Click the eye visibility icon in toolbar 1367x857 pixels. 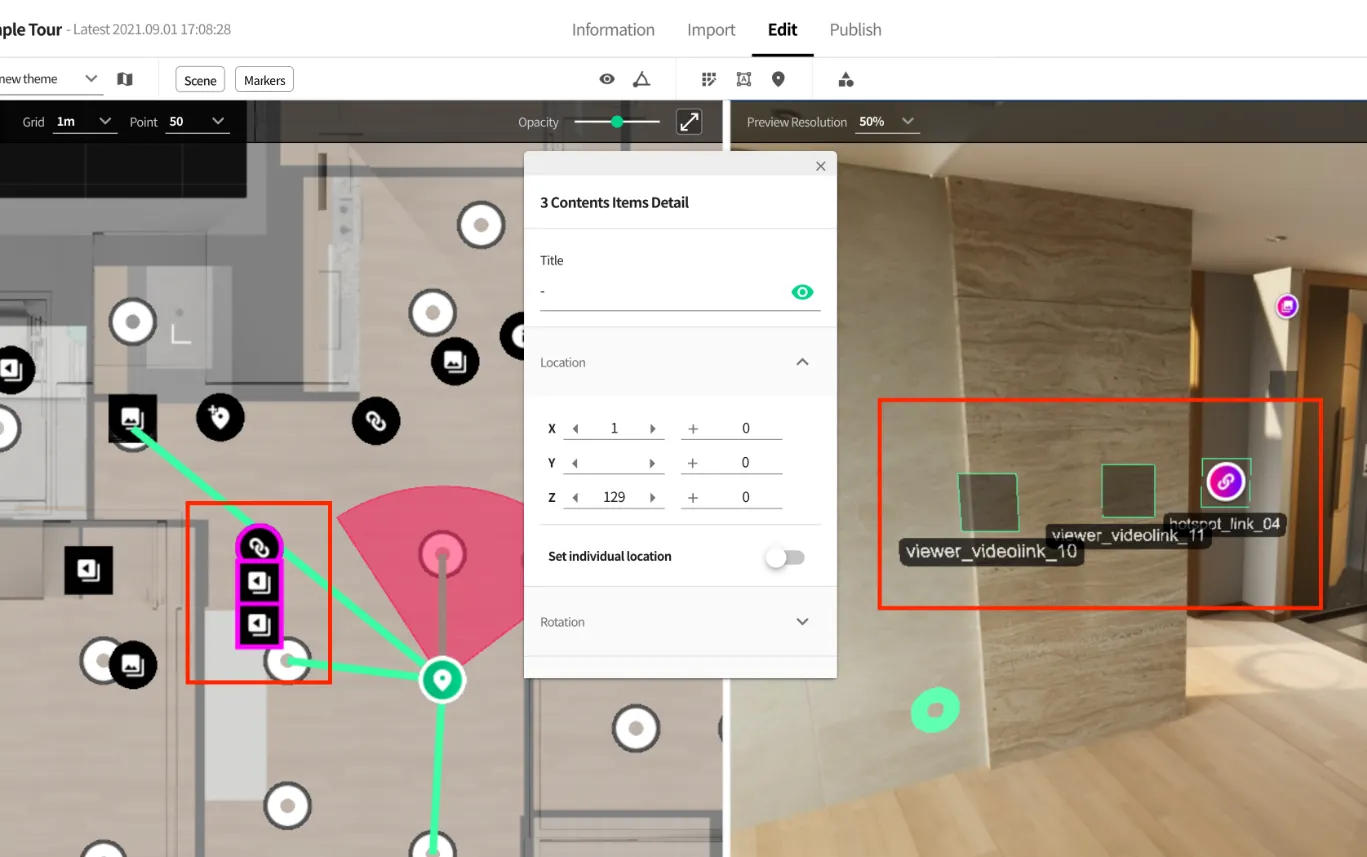click(607, 79)
